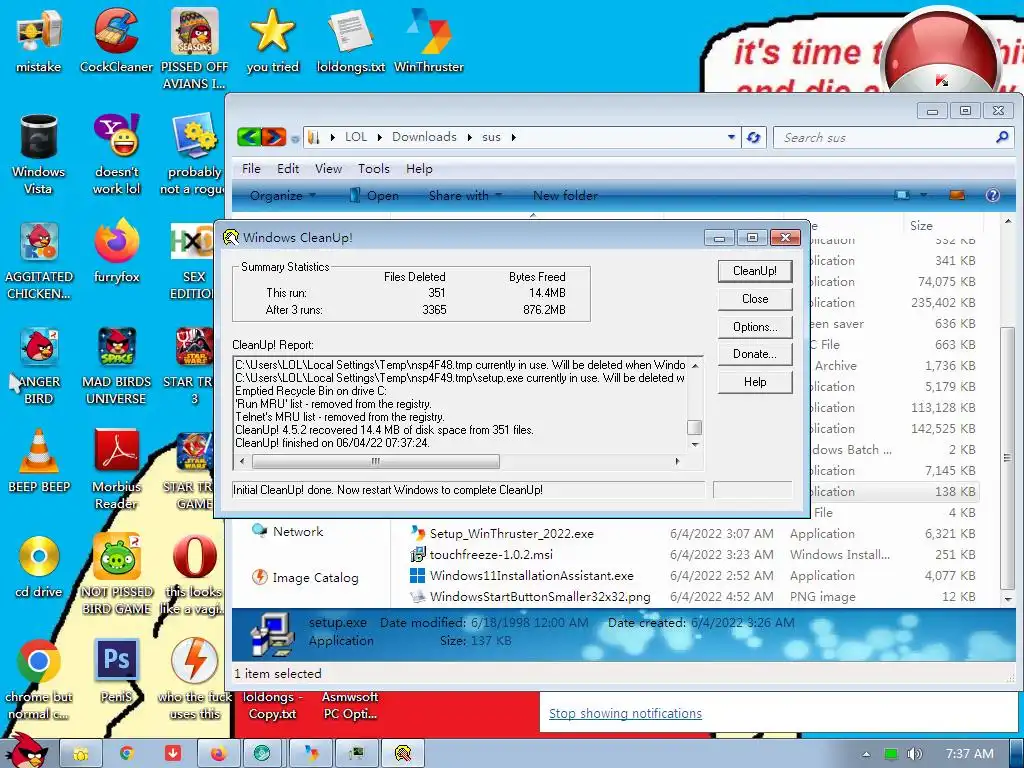Open the address bar history dropdown
The height and width of the screenshot is (768, 1024).
[731, 137]
